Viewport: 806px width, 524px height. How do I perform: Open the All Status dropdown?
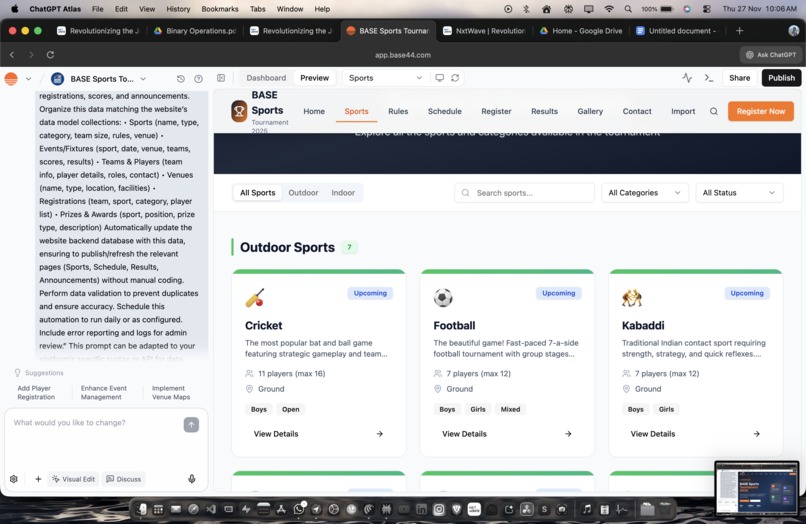point(739,192)
